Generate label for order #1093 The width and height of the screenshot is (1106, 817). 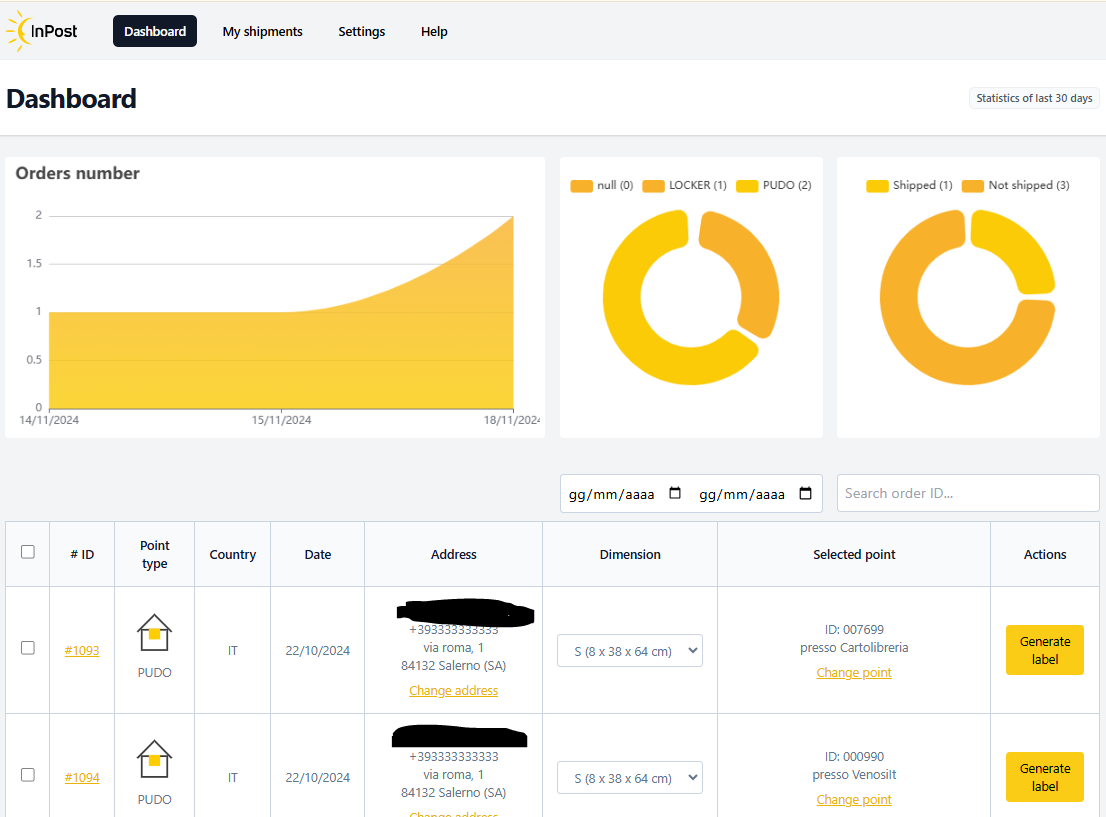[x=1045, y=650]
